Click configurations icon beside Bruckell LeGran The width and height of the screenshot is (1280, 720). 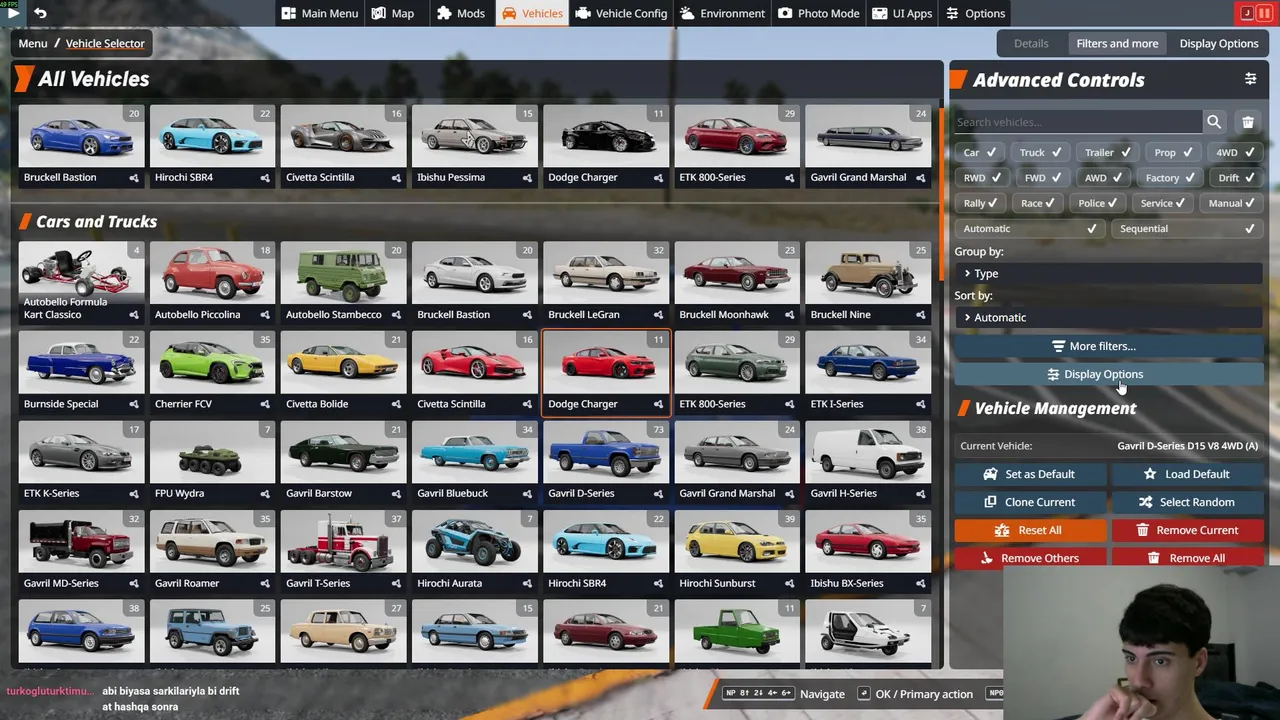click(x=658, y=315)
